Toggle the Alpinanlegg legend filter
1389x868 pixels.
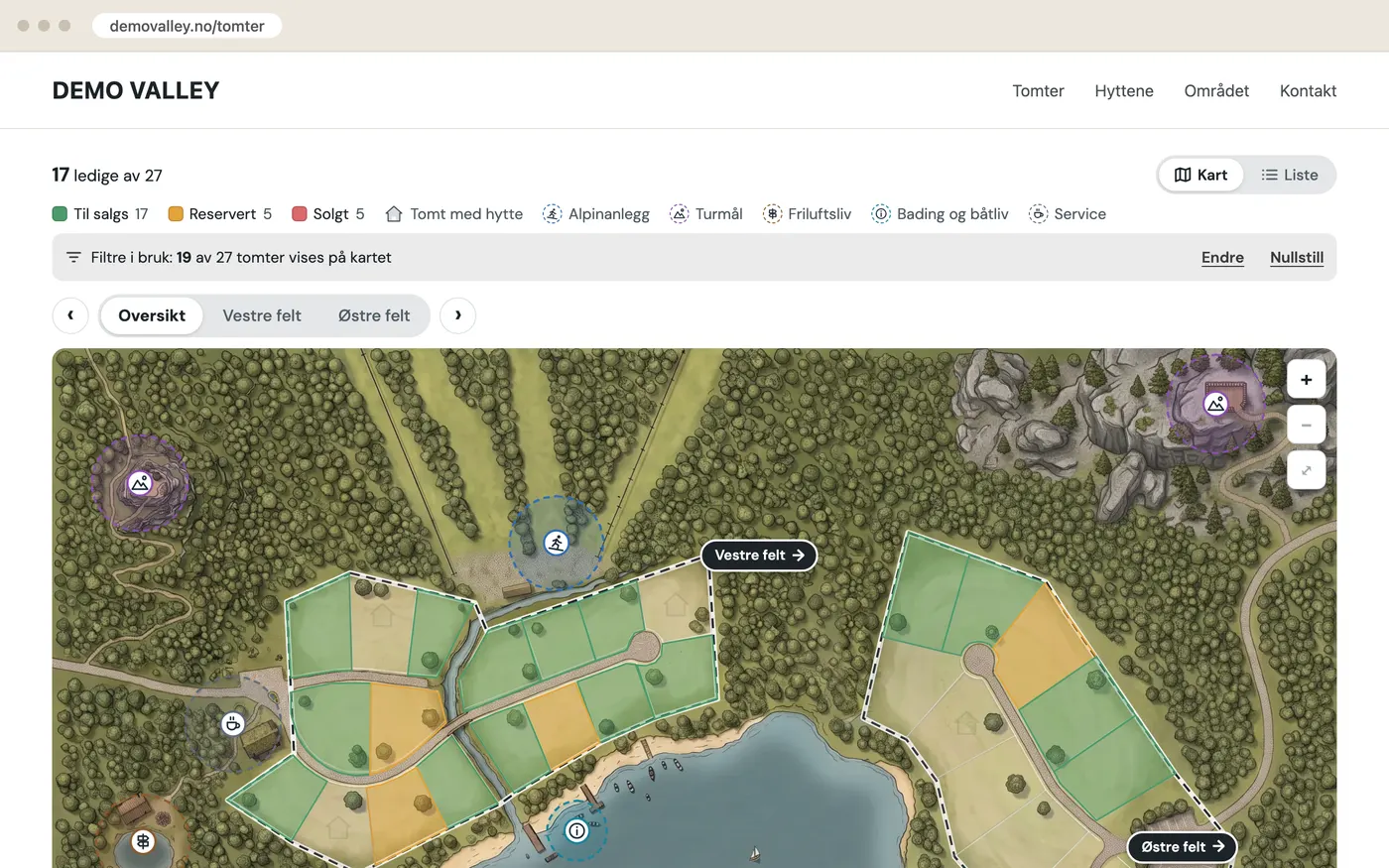pos(596,213)
